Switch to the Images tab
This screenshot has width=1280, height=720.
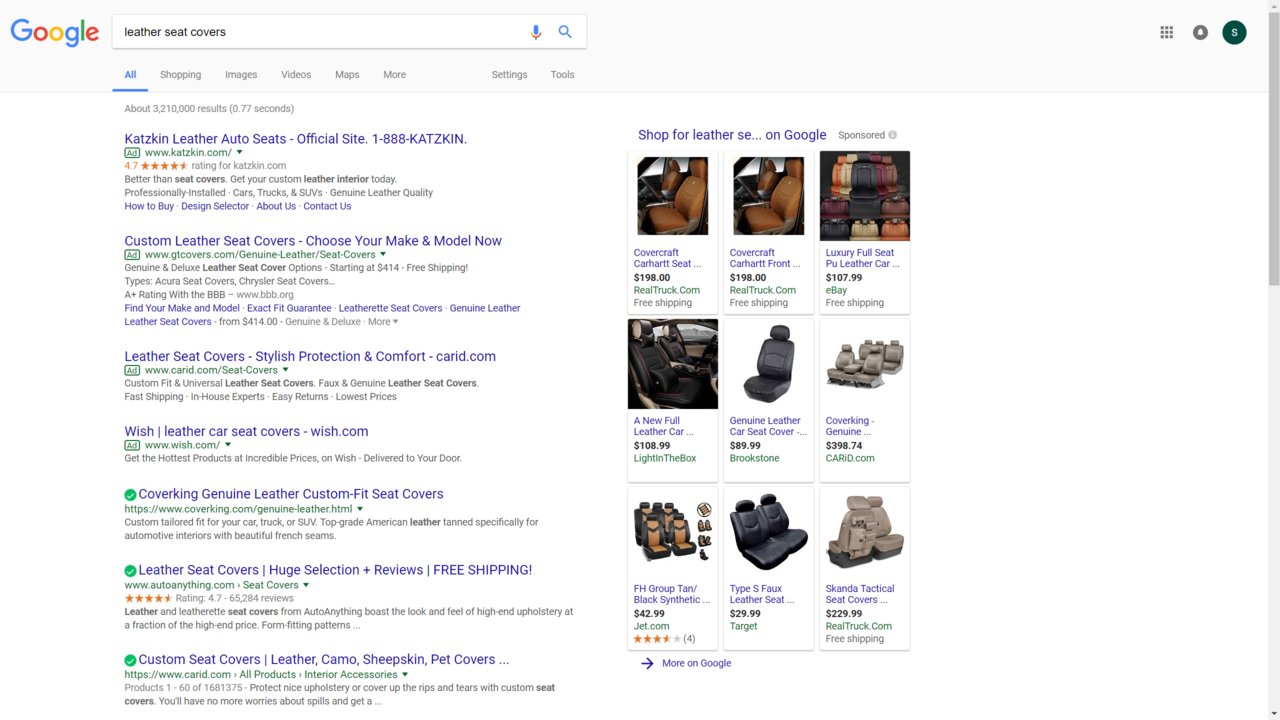coord(241,75)
